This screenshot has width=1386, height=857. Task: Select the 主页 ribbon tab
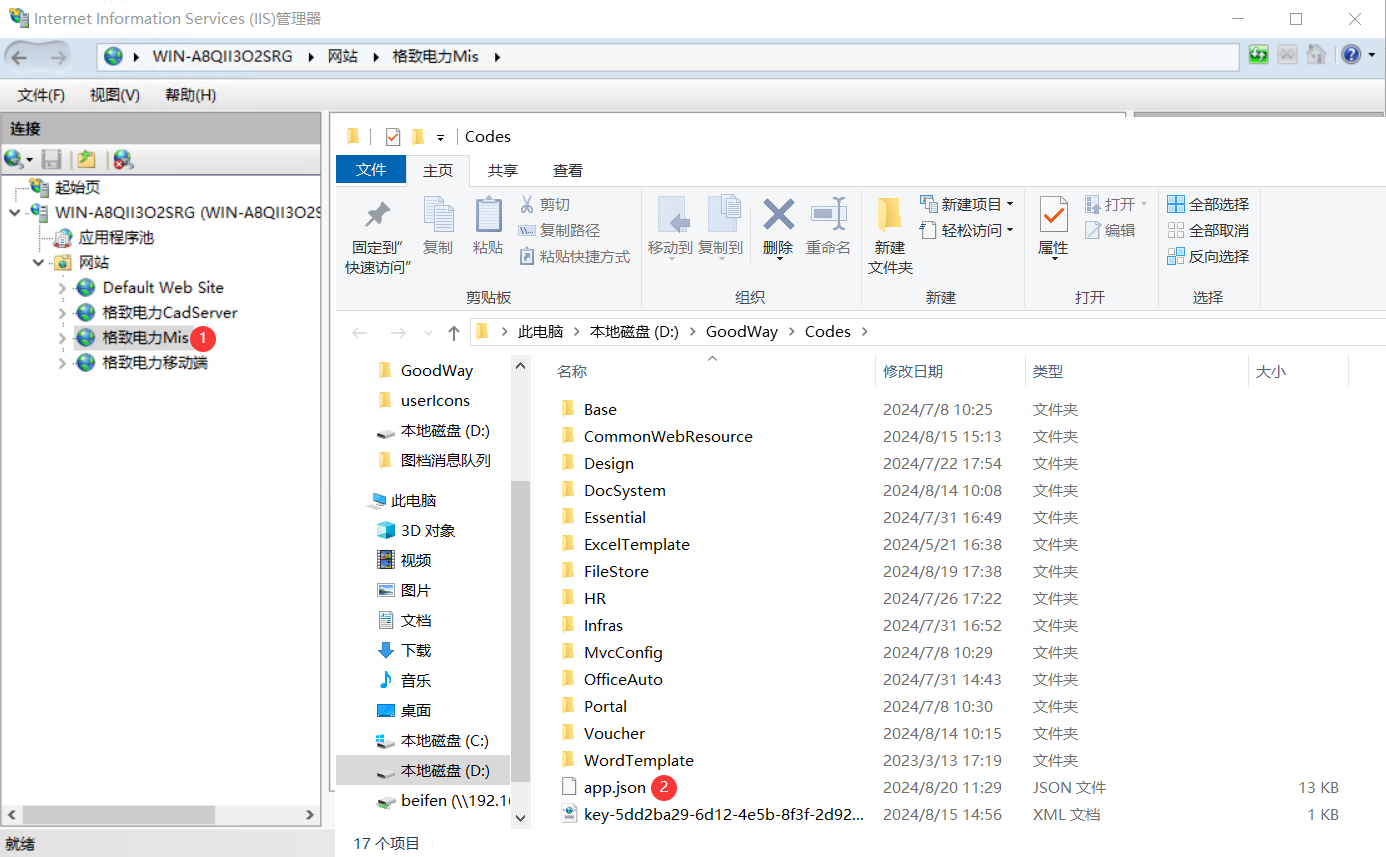(x=438, y=171)
